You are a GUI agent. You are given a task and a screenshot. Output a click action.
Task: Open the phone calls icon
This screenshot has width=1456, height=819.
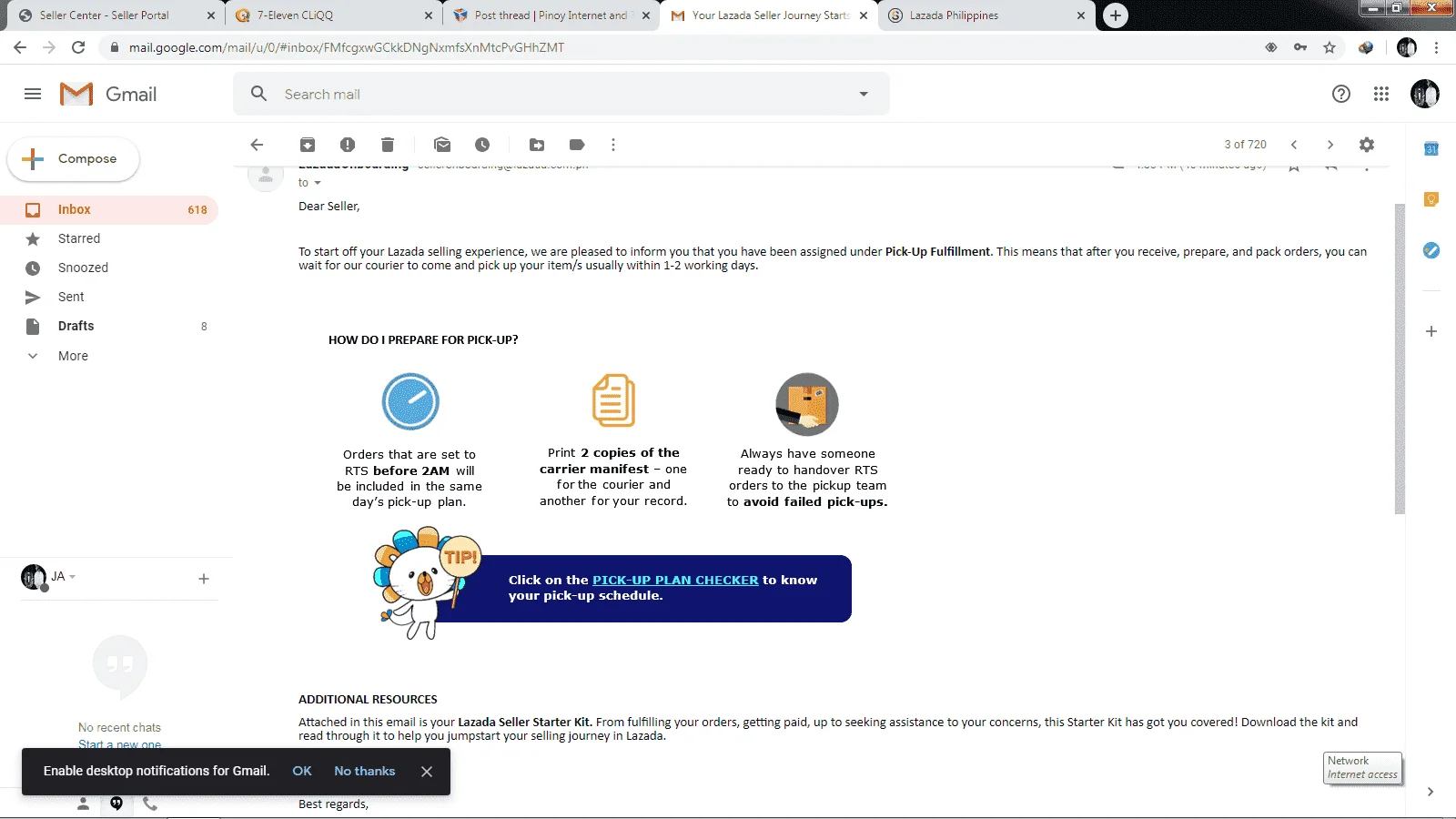[x=150, y=804]
